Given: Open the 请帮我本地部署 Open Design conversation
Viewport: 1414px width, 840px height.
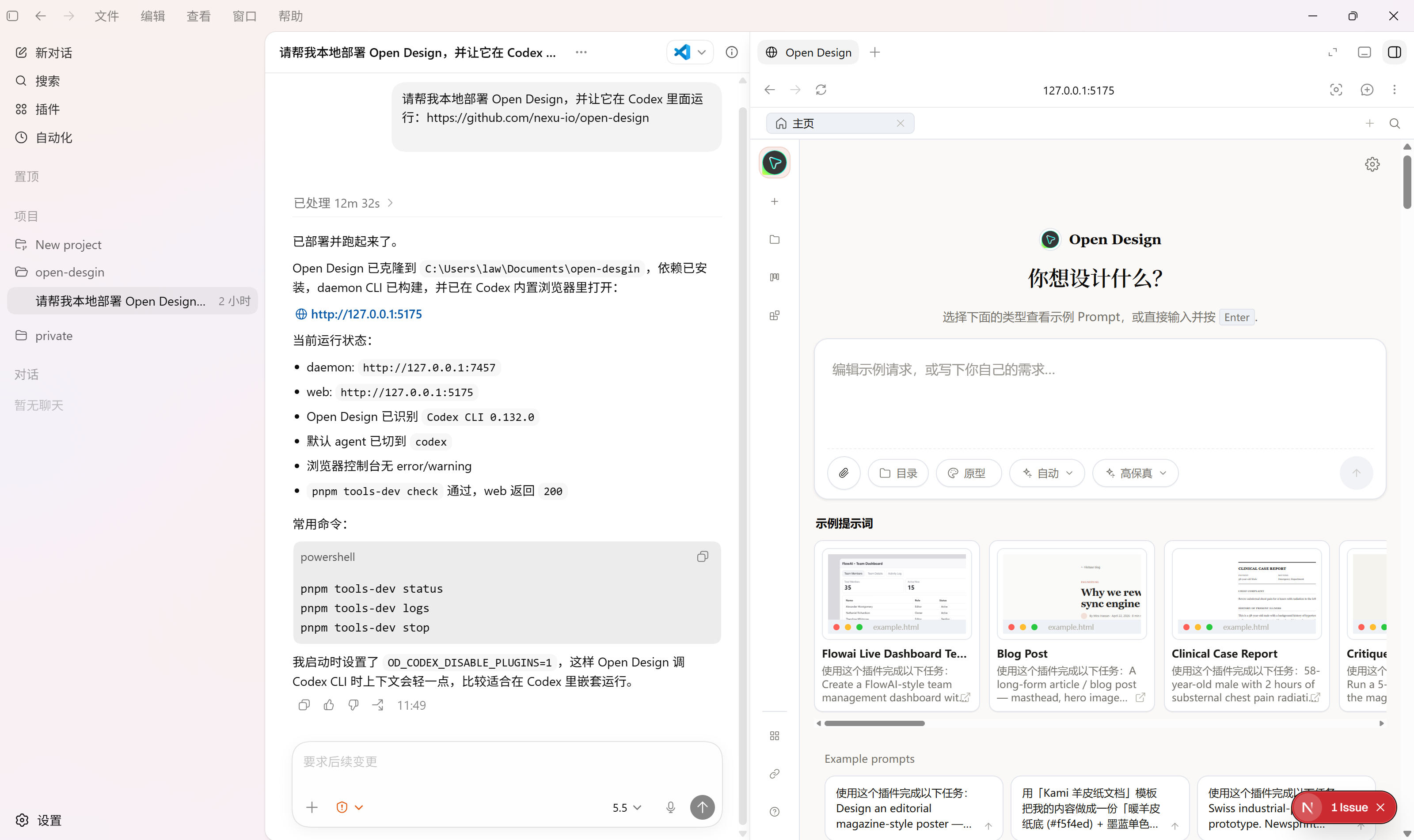Looking at the screenshot, I should click(133, 301).
